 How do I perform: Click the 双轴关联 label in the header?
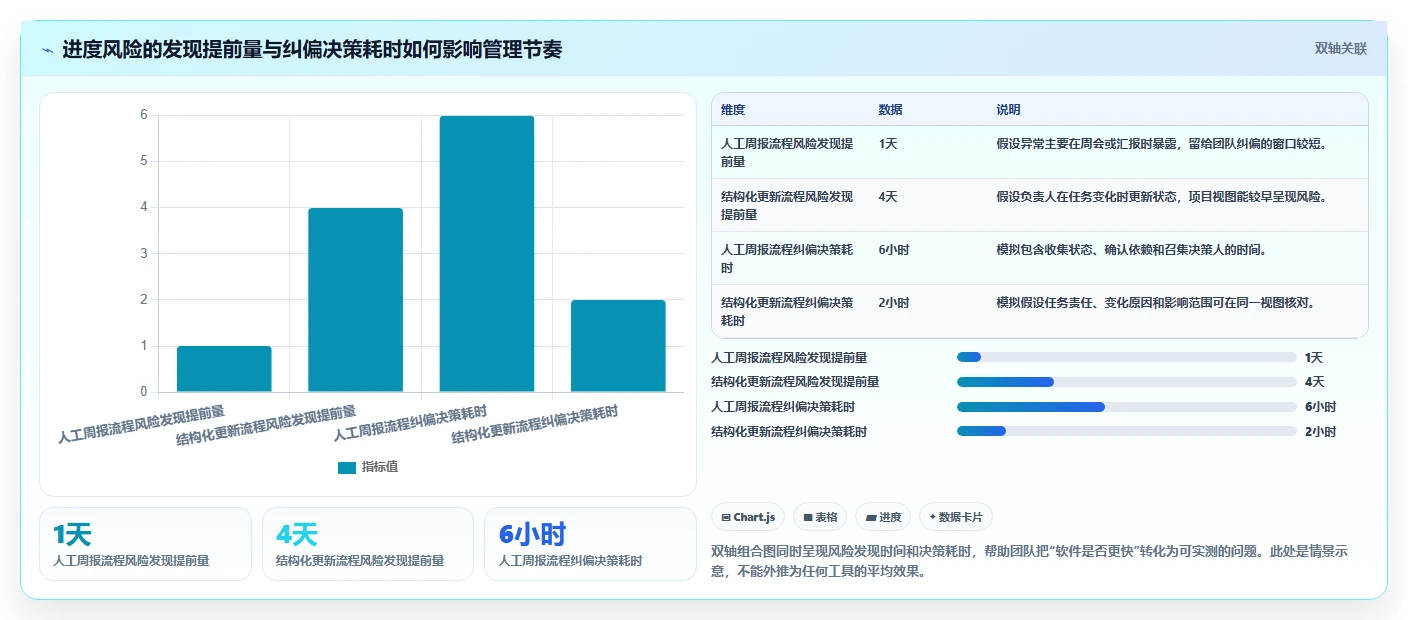point(1340,49)
